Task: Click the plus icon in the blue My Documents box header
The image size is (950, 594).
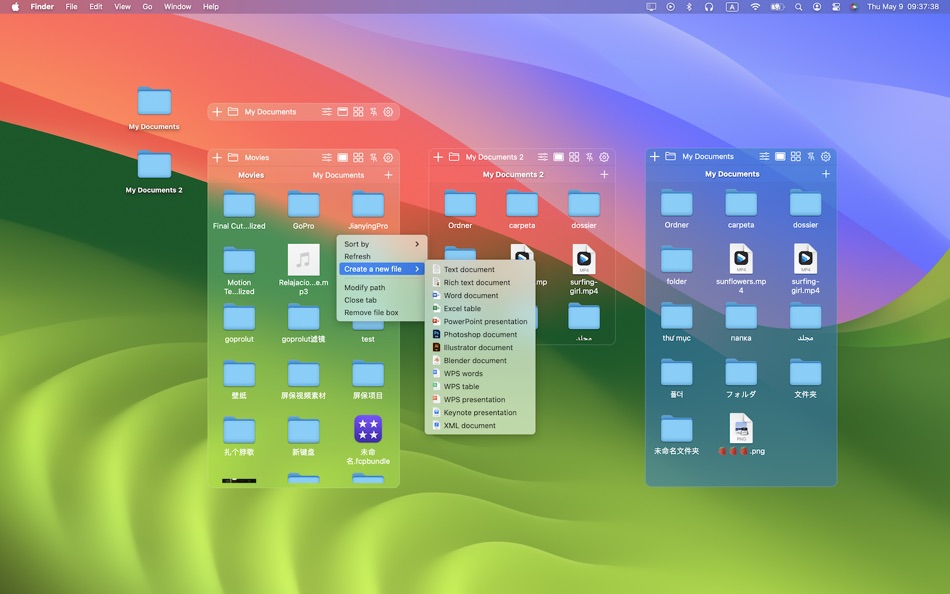Action: click(x=654, y=156)
